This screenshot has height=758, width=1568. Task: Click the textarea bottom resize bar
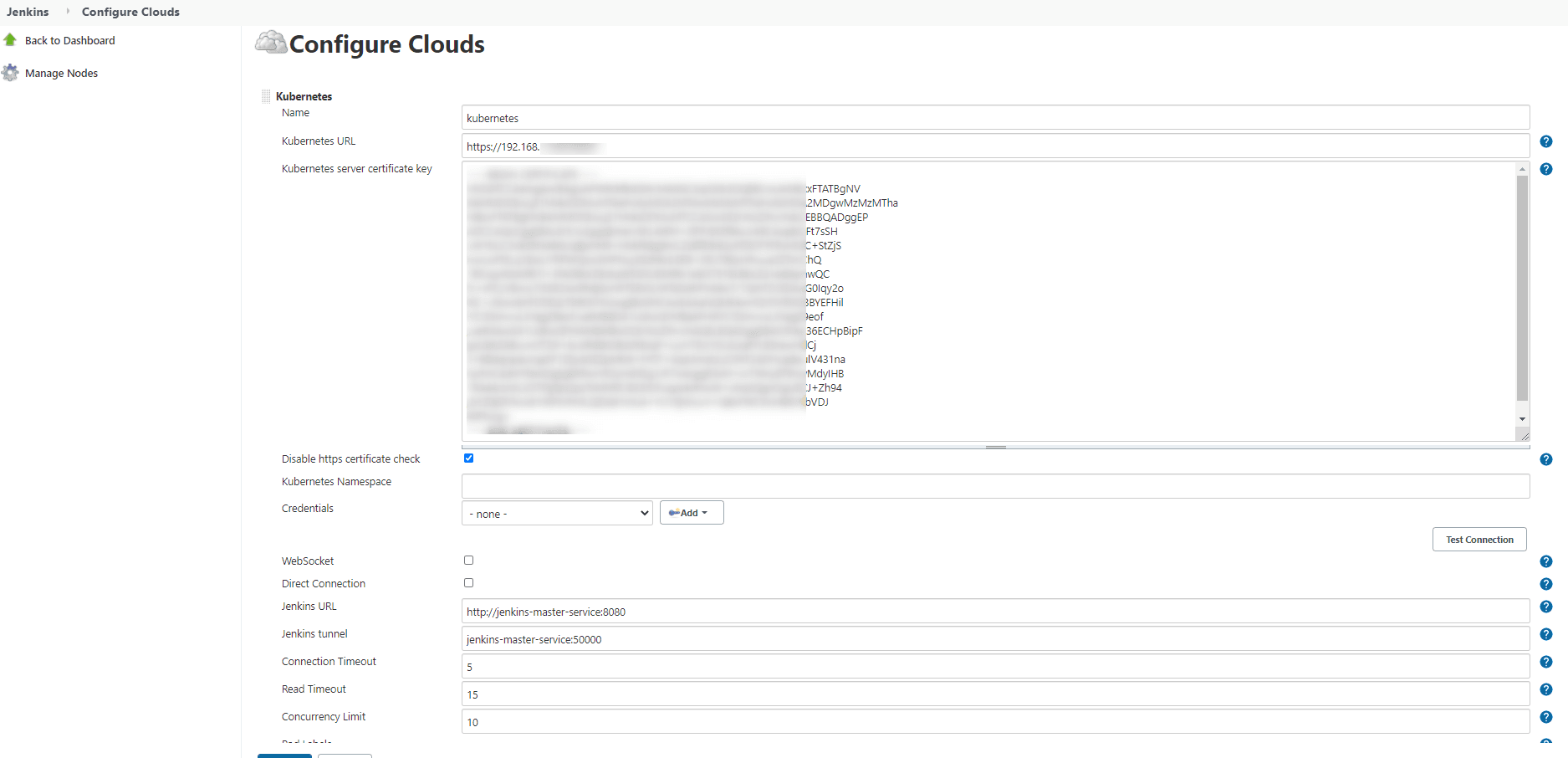995,447
